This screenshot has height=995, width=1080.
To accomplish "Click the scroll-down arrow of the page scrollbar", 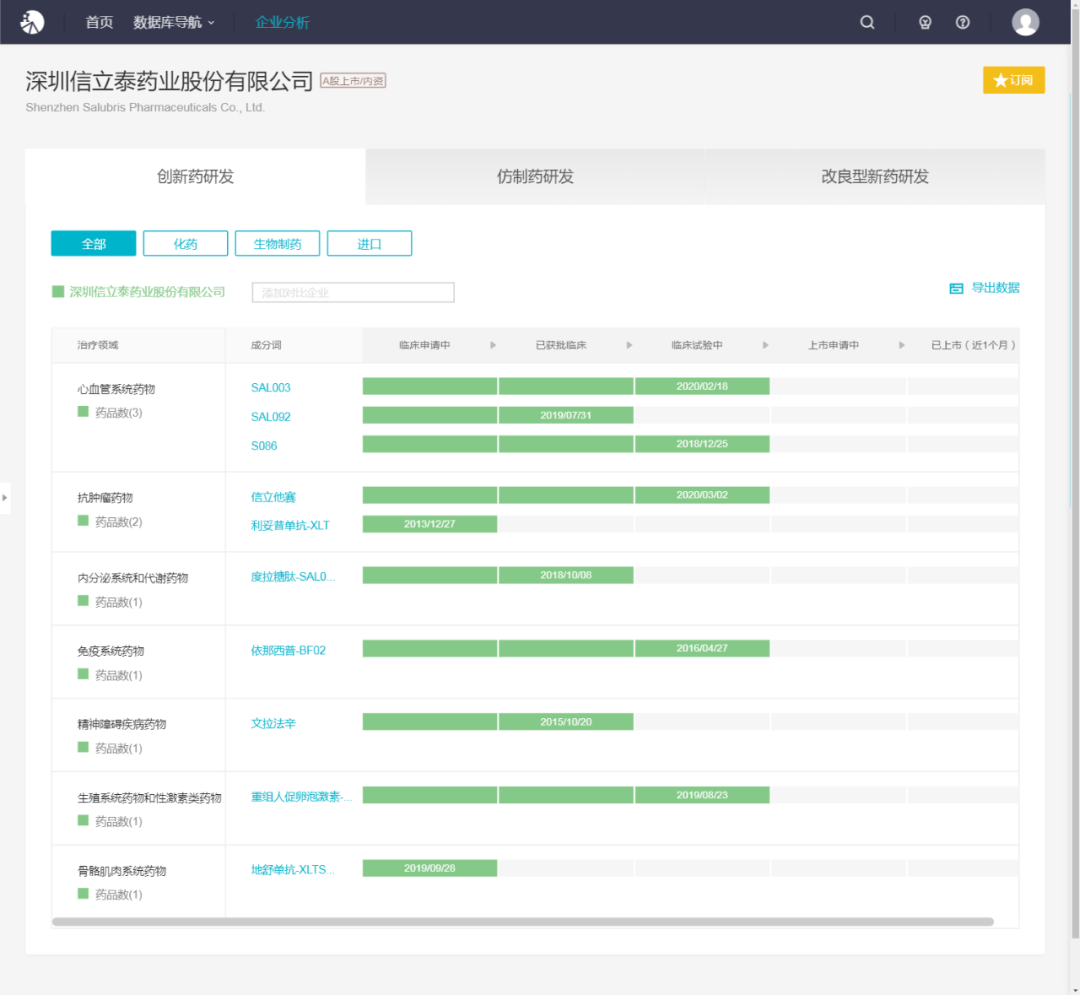I will [x=1075, y=989].
